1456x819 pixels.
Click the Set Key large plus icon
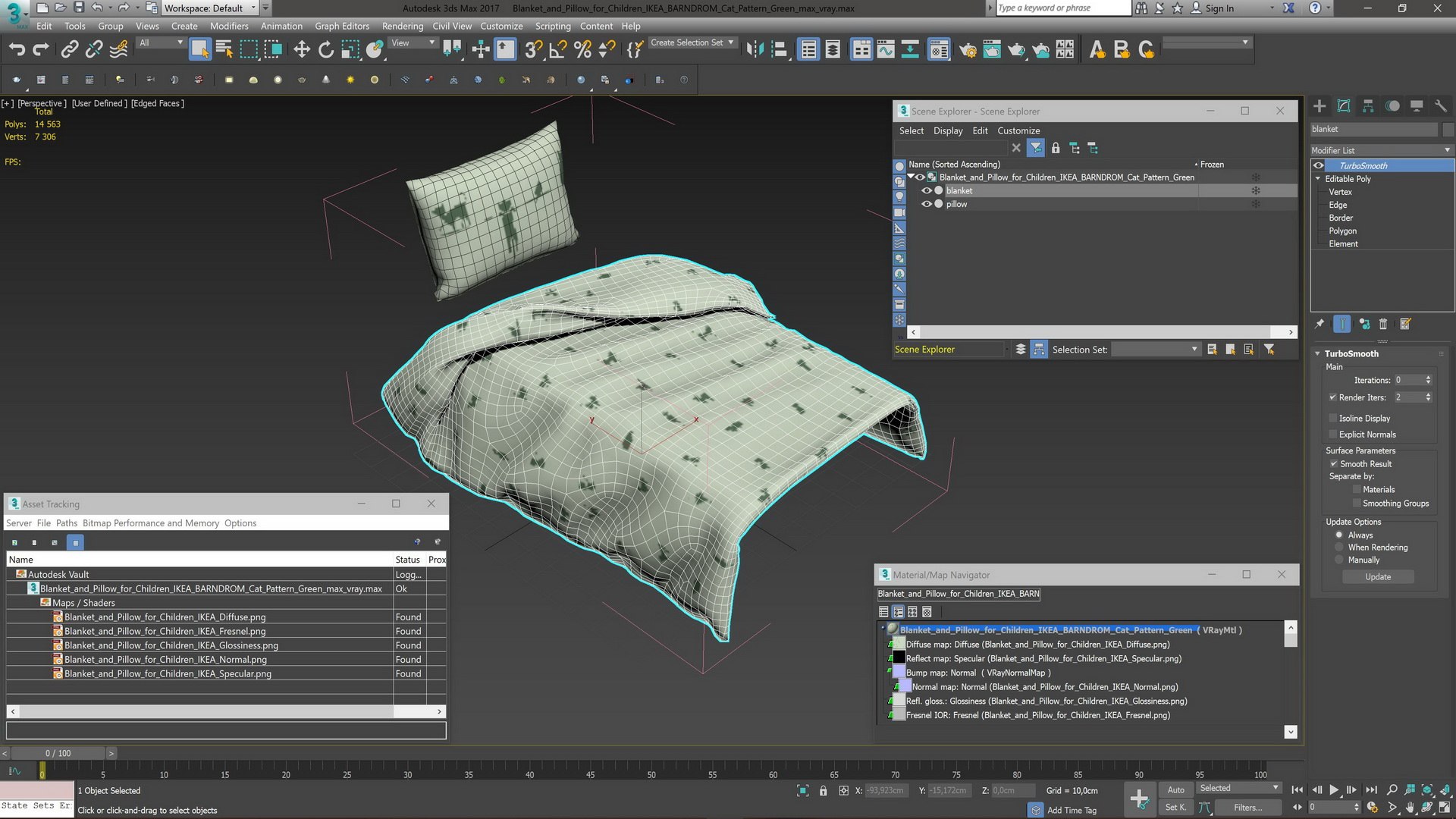[1139, 798]
